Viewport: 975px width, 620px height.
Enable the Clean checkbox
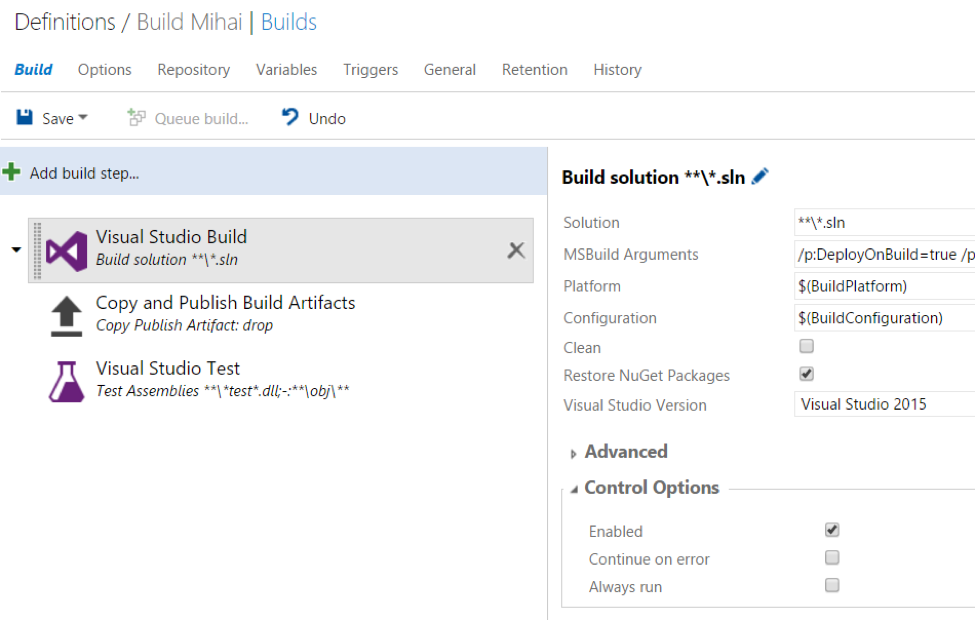coord(807,346)
